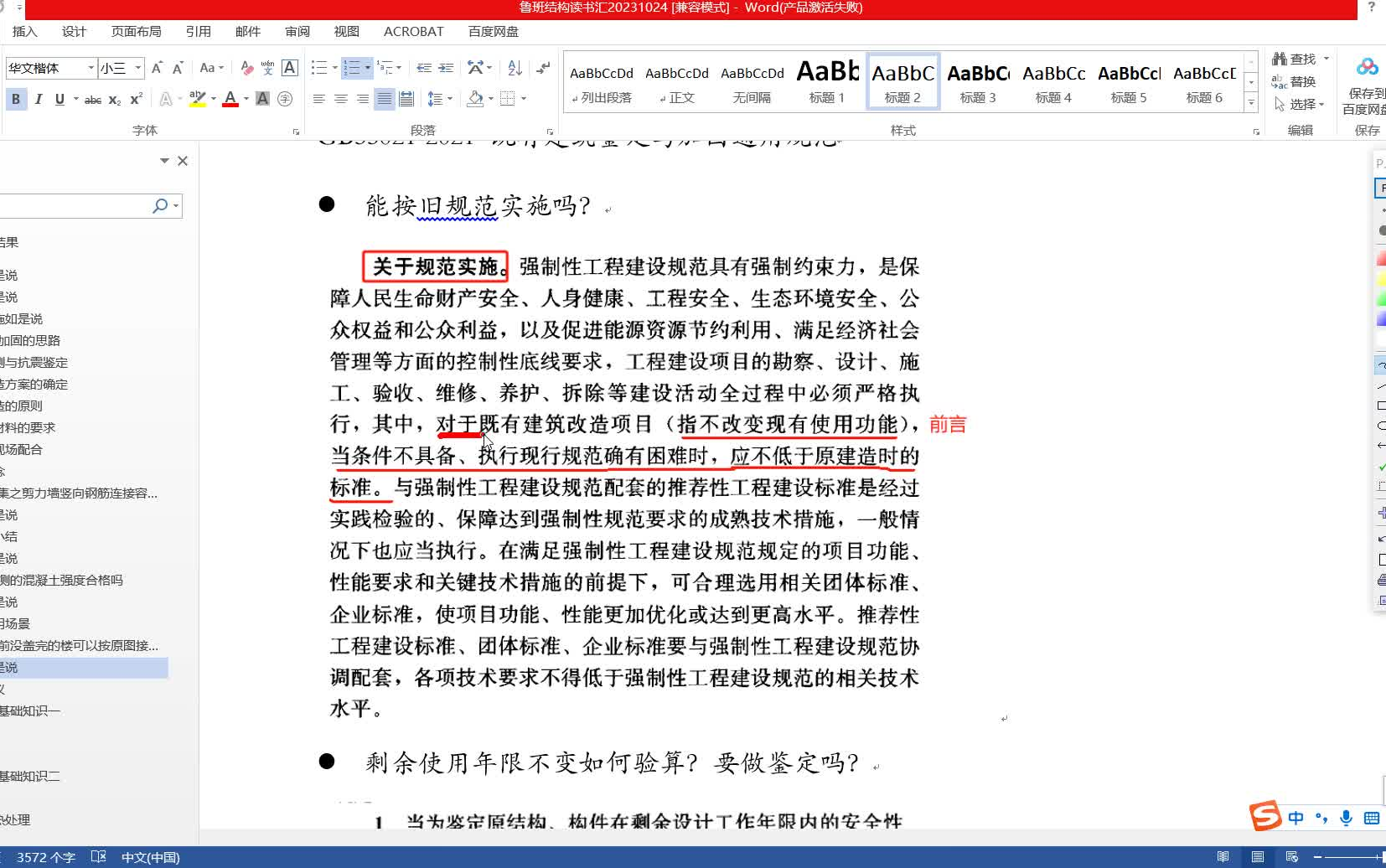
Task: Apply the 标题 1 style
Action: [827, 82]
